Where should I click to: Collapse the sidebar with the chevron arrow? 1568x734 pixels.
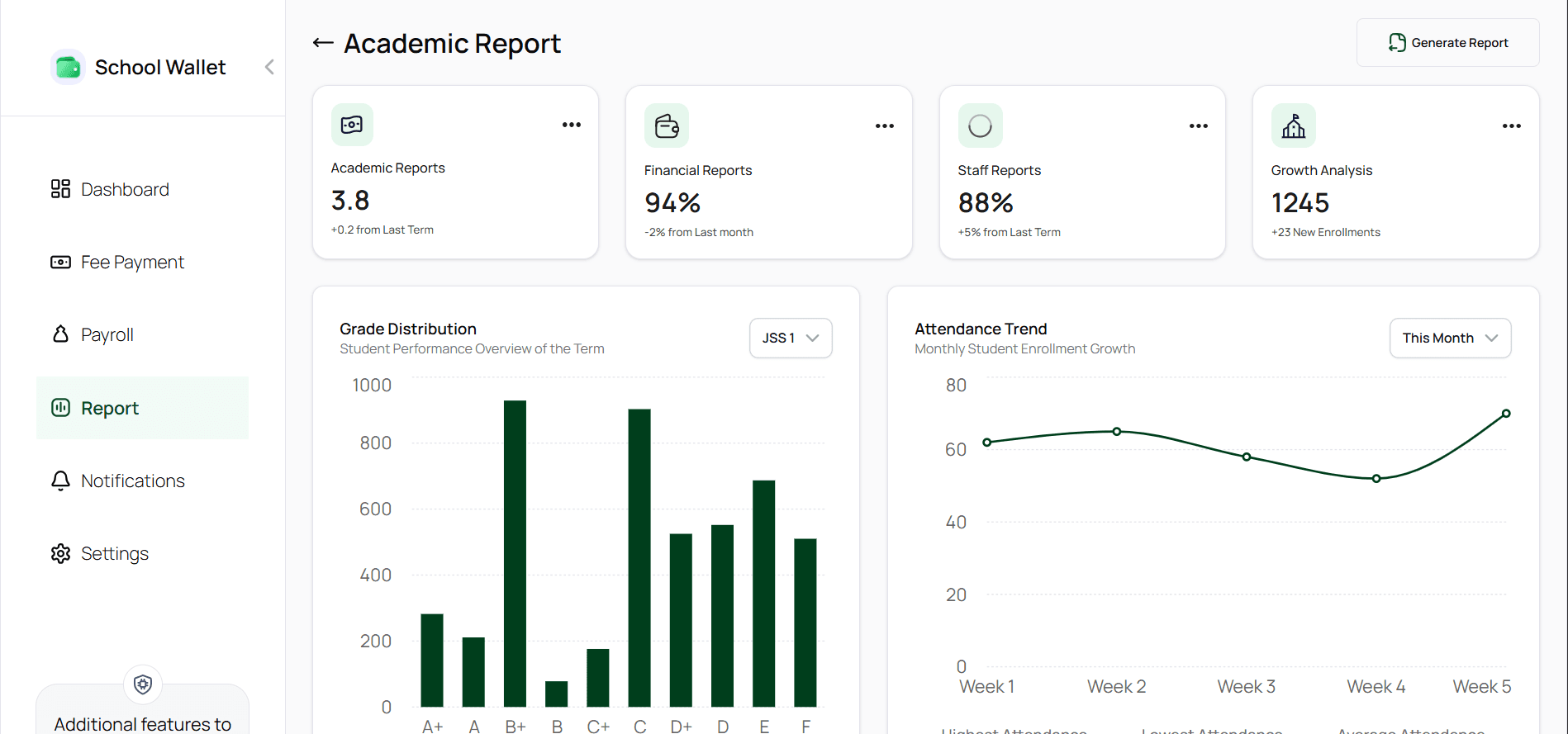pos(269,67)
